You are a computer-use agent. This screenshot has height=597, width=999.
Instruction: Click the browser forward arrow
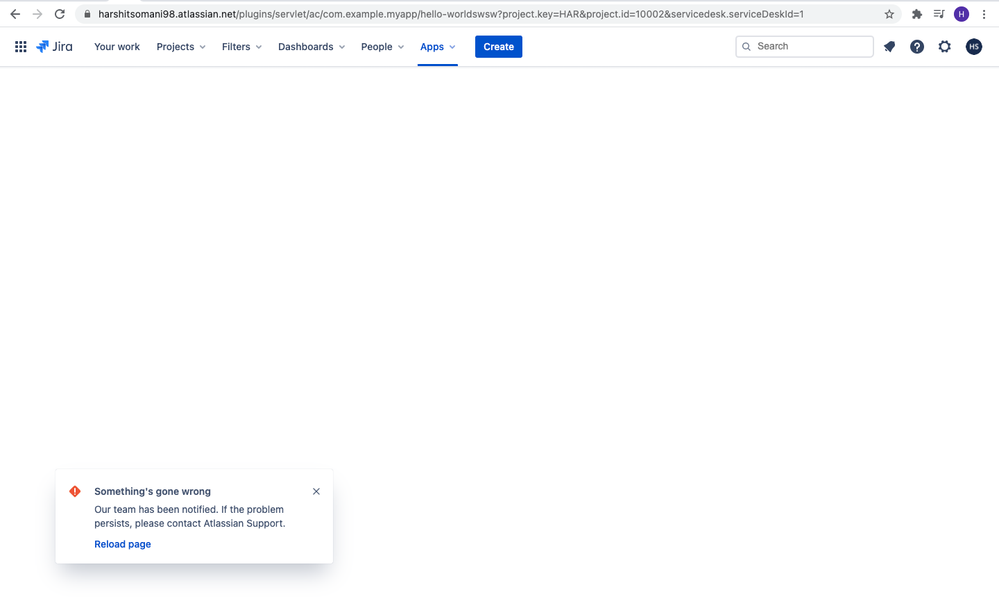click(x=37, y=14)
